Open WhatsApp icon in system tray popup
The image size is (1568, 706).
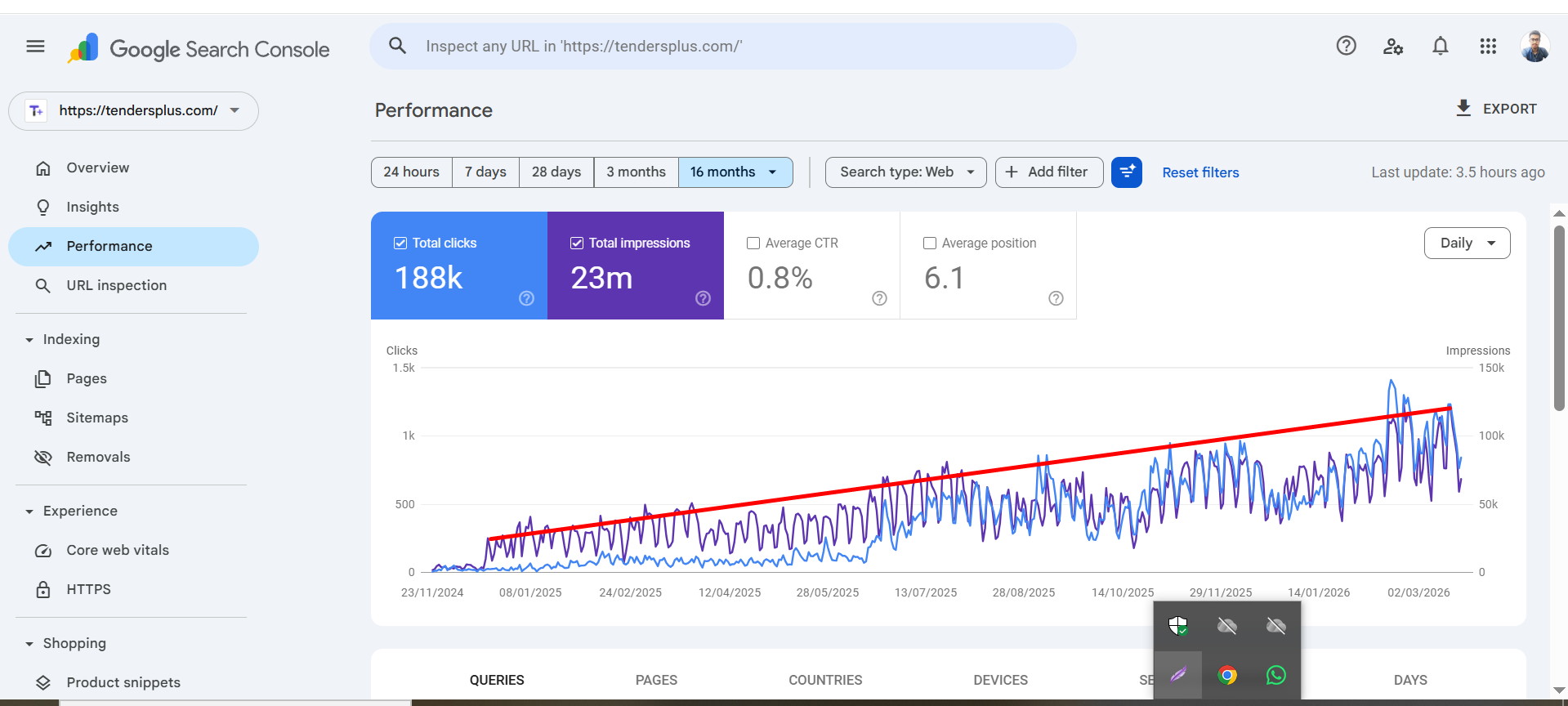point(1275,675)
